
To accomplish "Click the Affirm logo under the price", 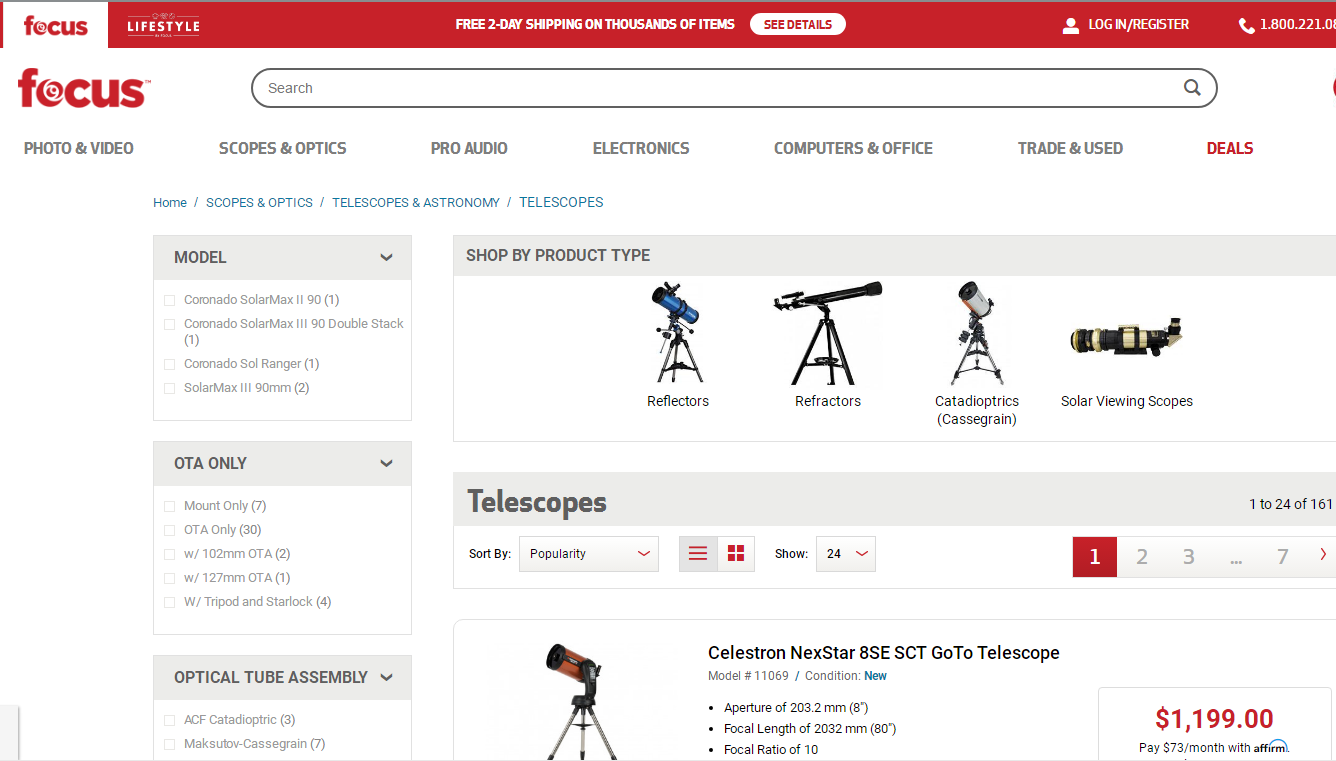I will click(1271, 747).
